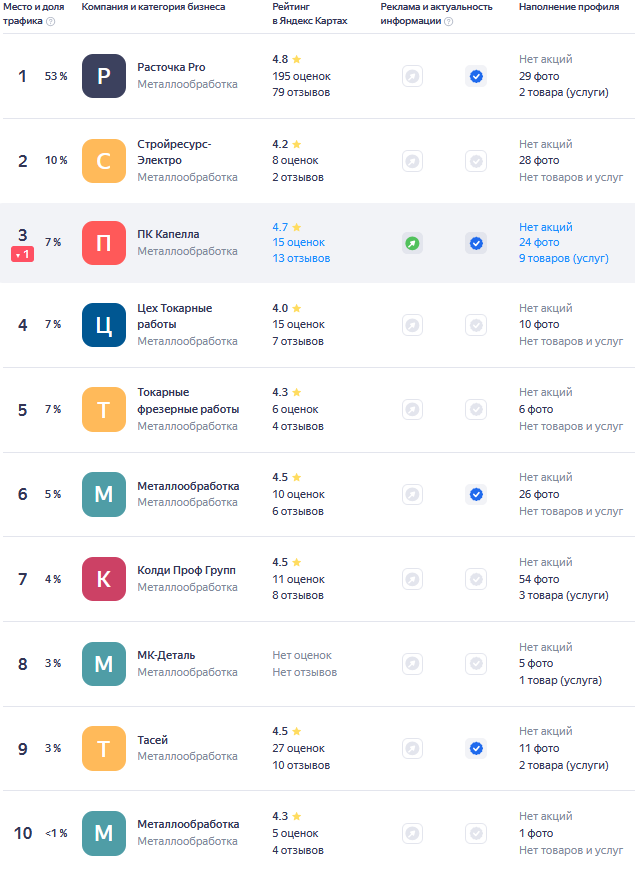The image size is (635, 872).
Task: Click the Стройресурс-Электро logo letter С
Action: (x=104, y=161)
